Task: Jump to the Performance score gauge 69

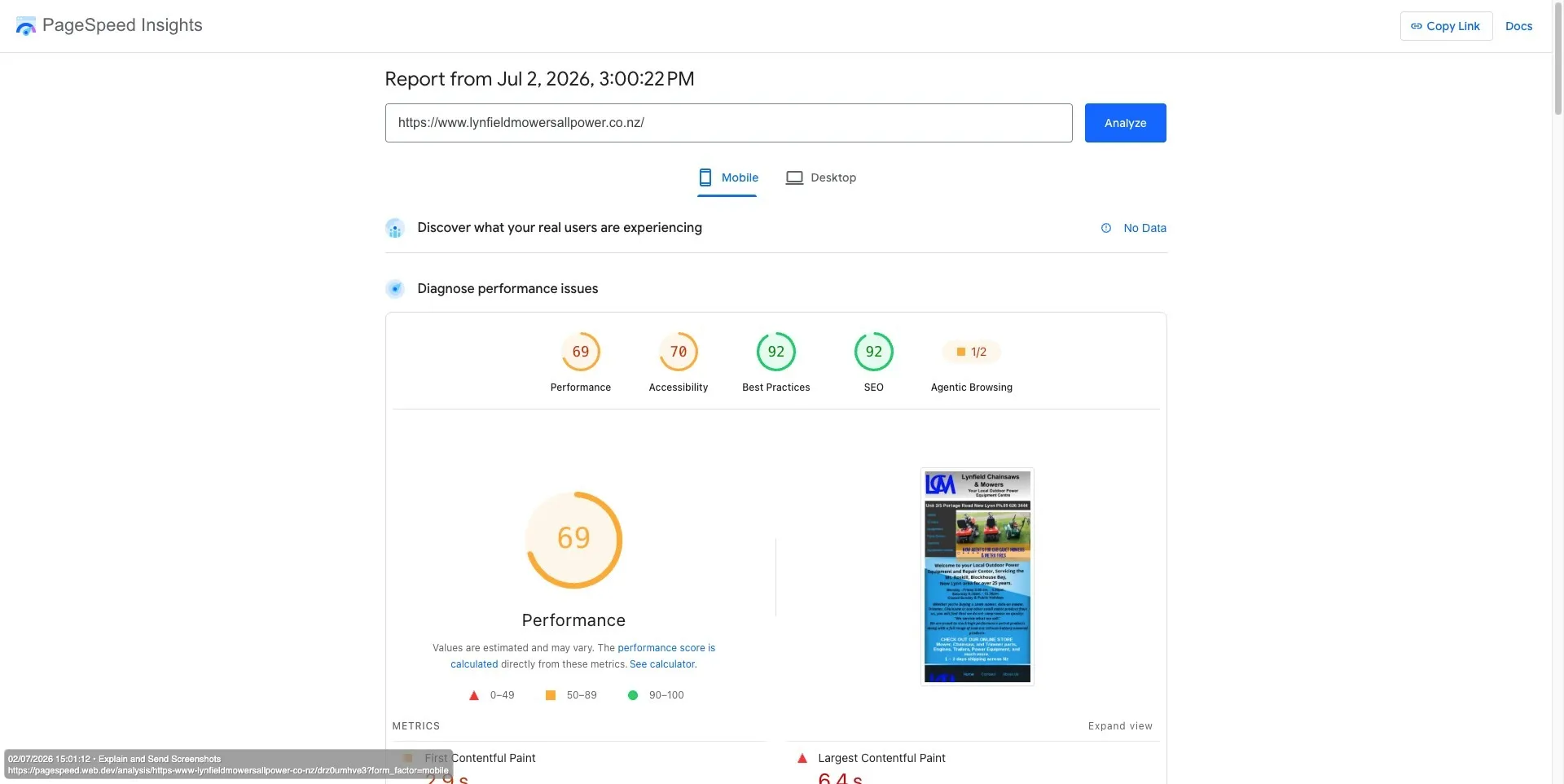Action: (x=581, y=352)
